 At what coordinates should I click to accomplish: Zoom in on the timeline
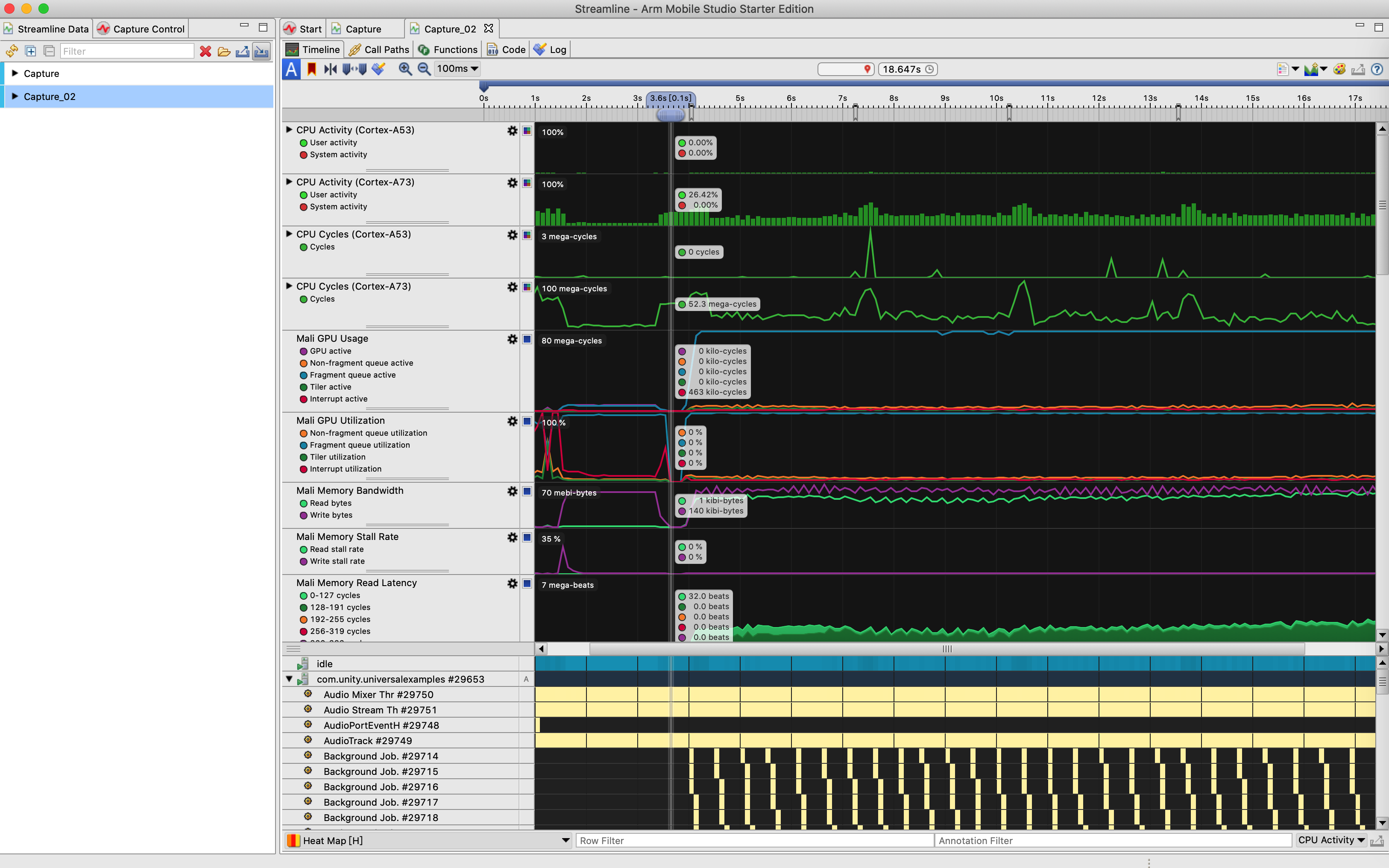(404, 69)
